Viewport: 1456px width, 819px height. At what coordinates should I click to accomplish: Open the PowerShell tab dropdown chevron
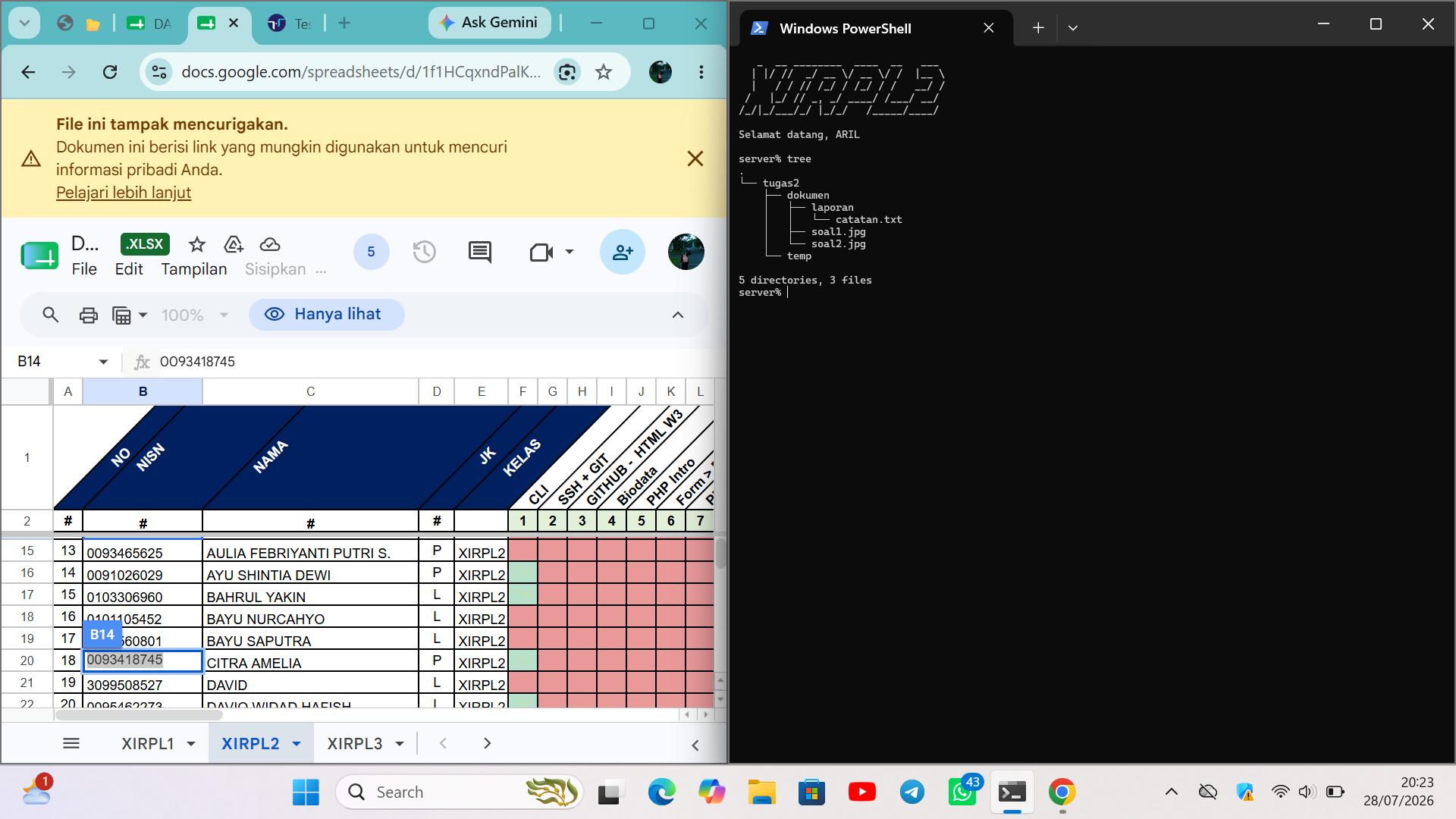click(1072, 28)
